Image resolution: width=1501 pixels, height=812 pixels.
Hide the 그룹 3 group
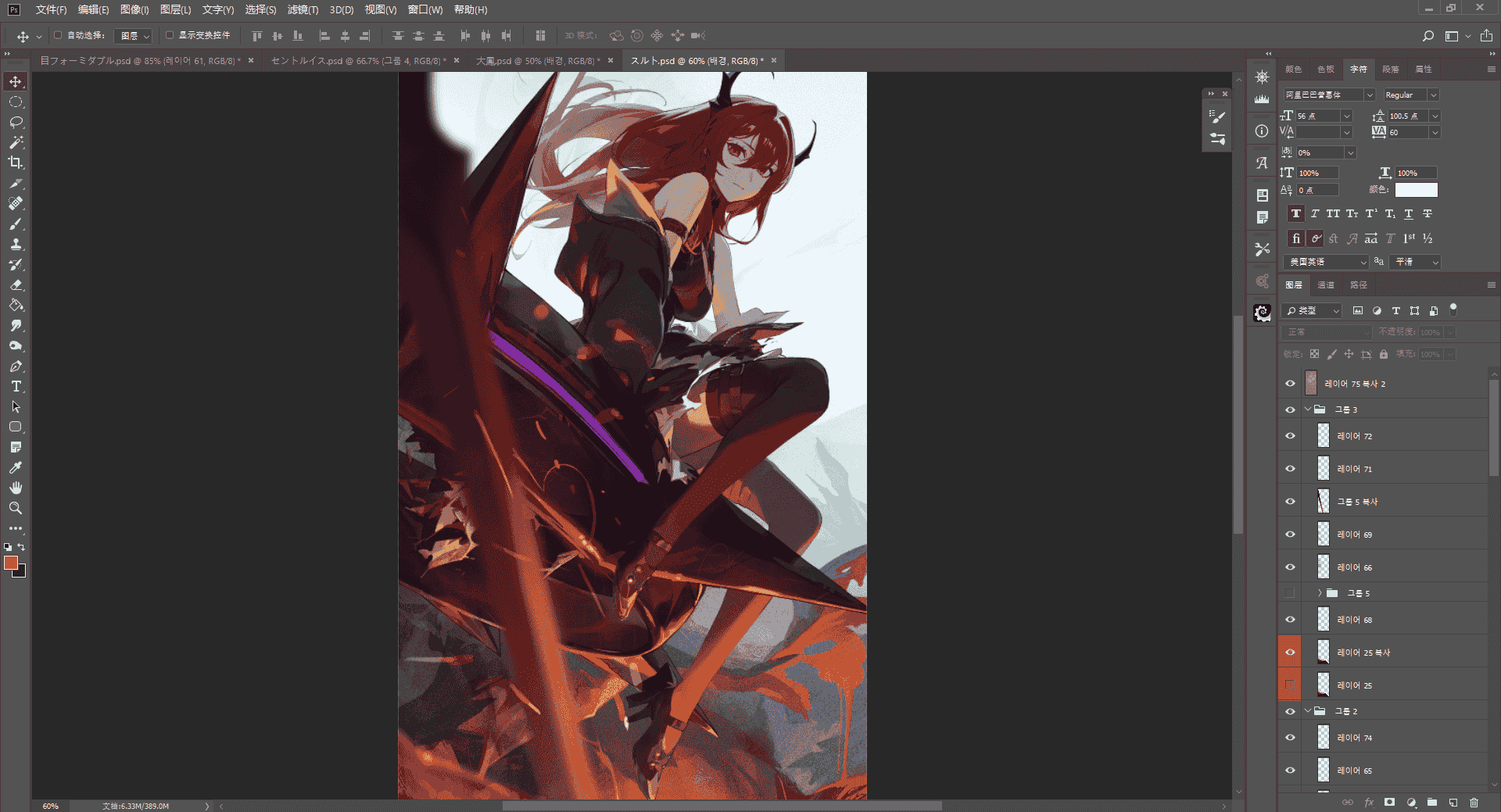1290,410
